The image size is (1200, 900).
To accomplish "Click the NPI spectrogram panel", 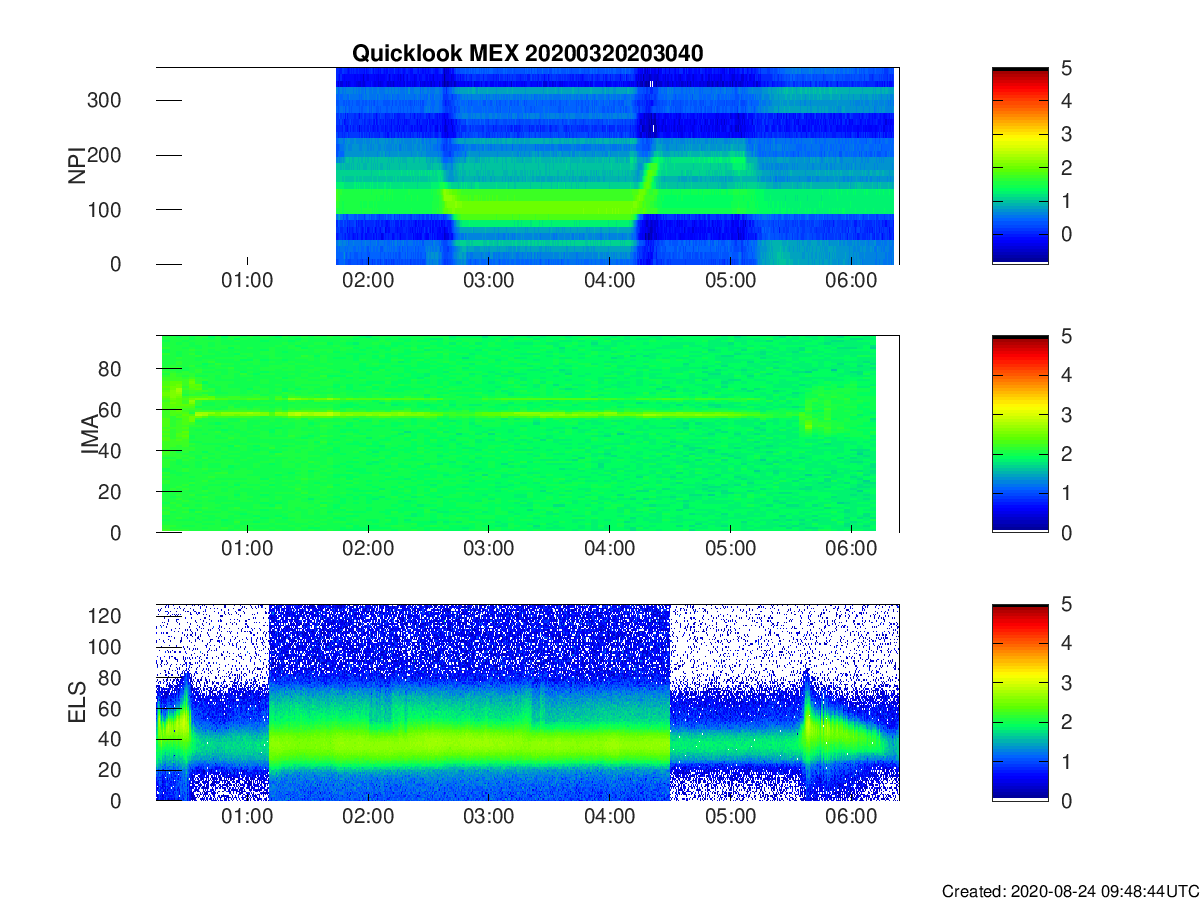I will coord(528,166).
